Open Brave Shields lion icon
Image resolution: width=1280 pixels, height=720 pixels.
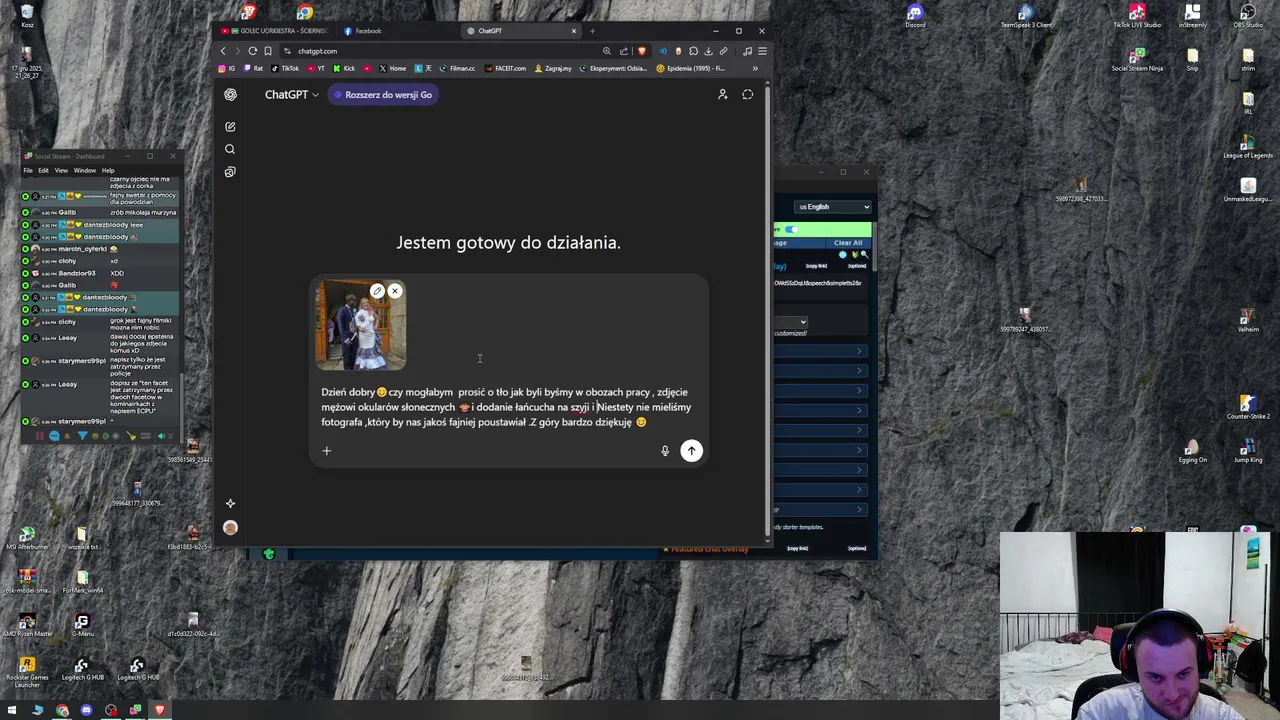pos(642,51)
